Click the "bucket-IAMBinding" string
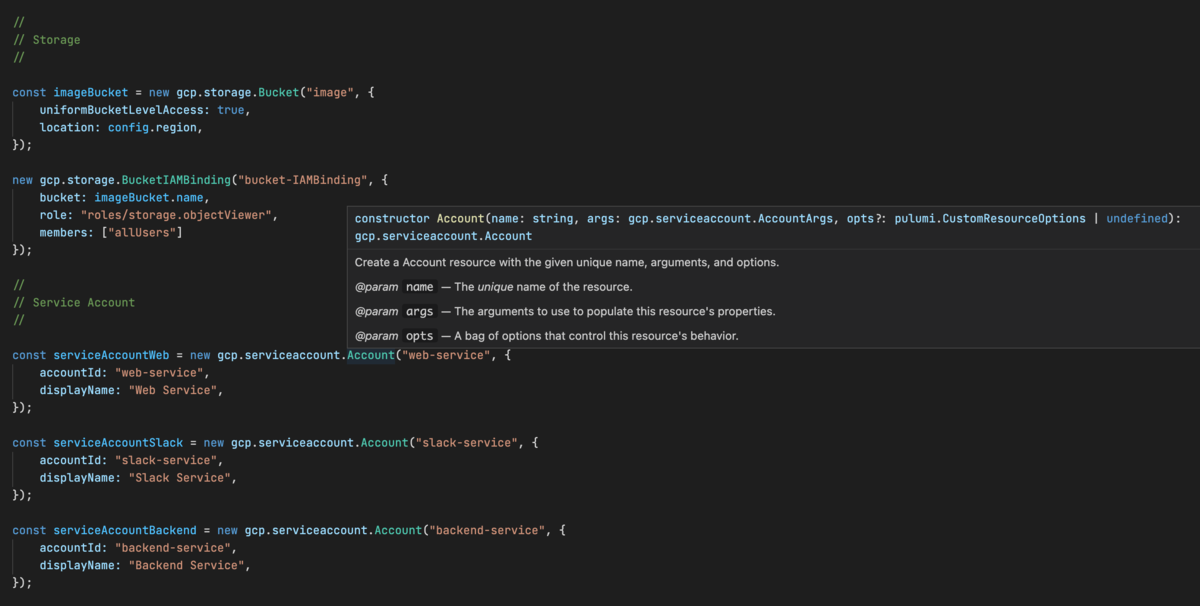This screenshot has width=1200, height=606. 303,180
